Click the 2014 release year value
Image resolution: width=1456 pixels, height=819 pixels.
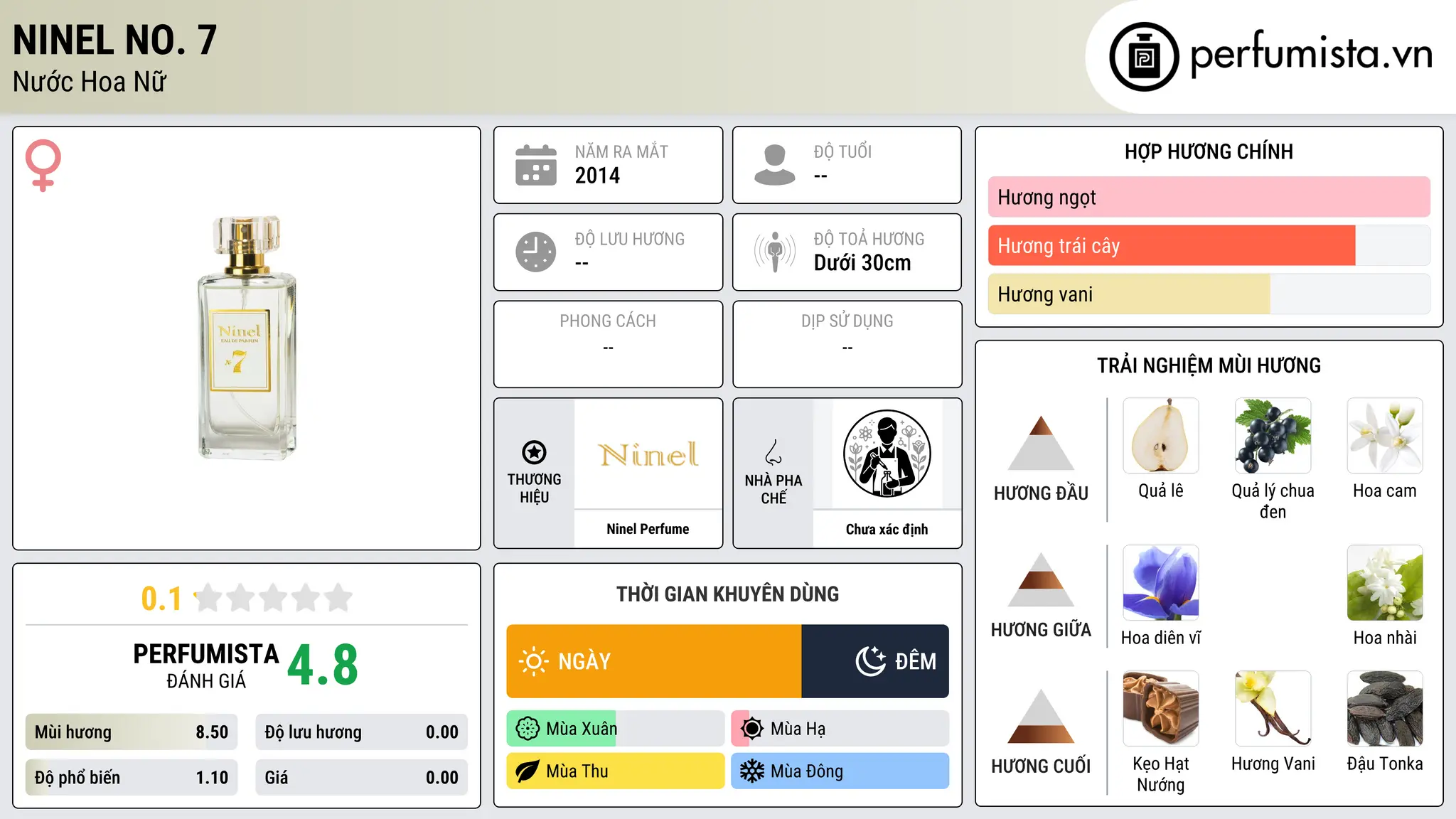(x=597, y=176)
